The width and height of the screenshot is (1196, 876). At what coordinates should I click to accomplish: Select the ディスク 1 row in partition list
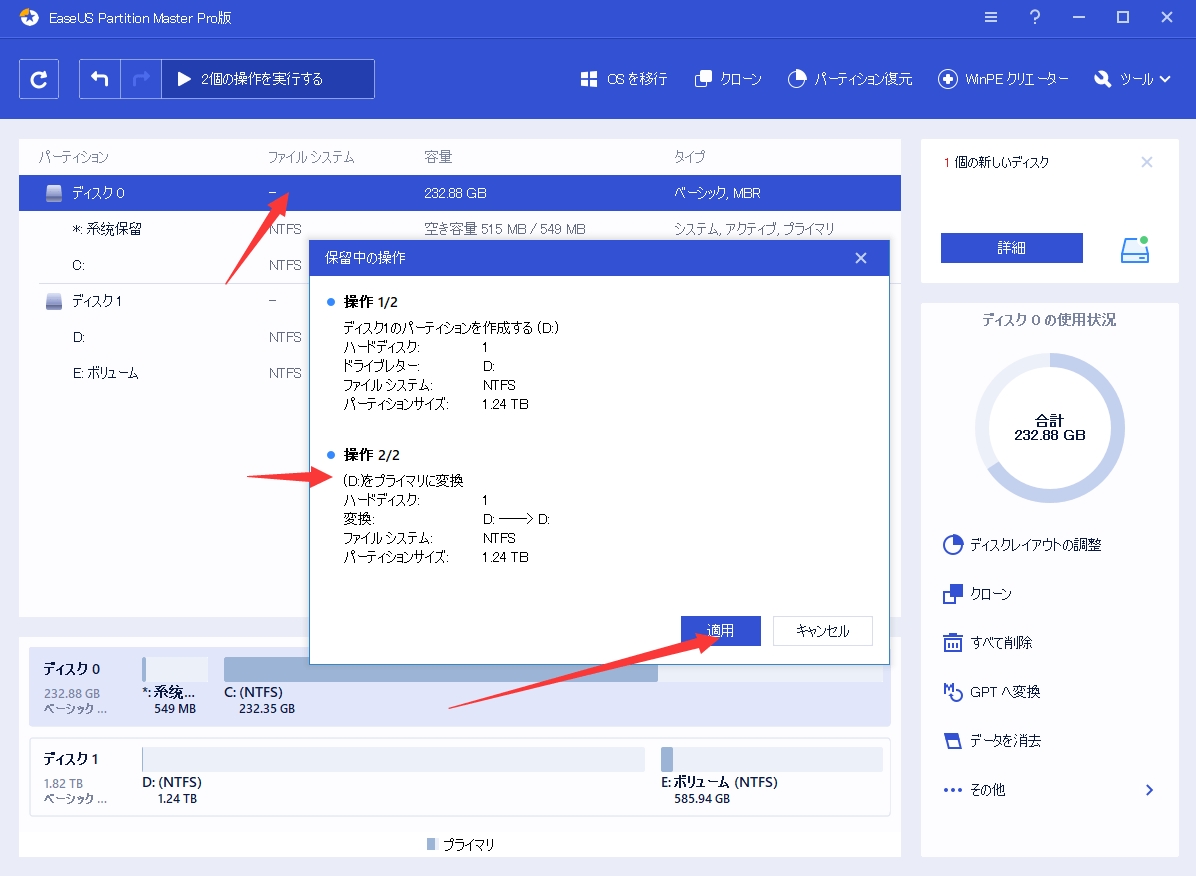(x=164, y=301)
